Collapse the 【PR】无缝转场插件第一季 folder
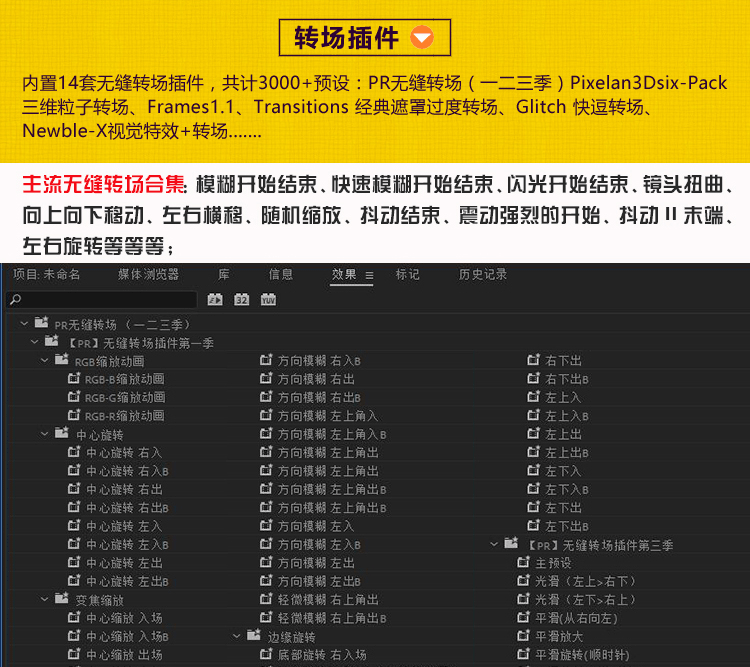The image size is (750, 667). pos(34,342)
